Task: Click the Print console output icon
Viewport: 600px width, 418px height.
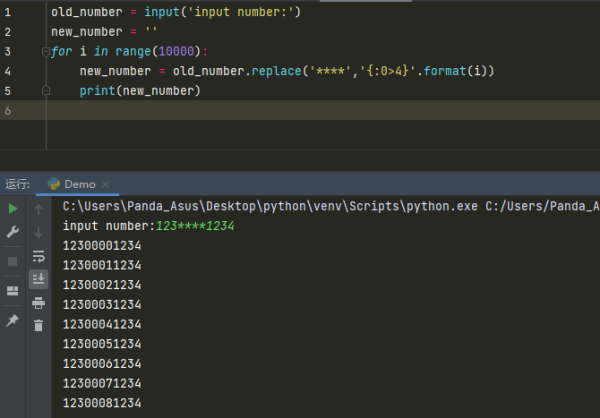Action: [38, 303]
